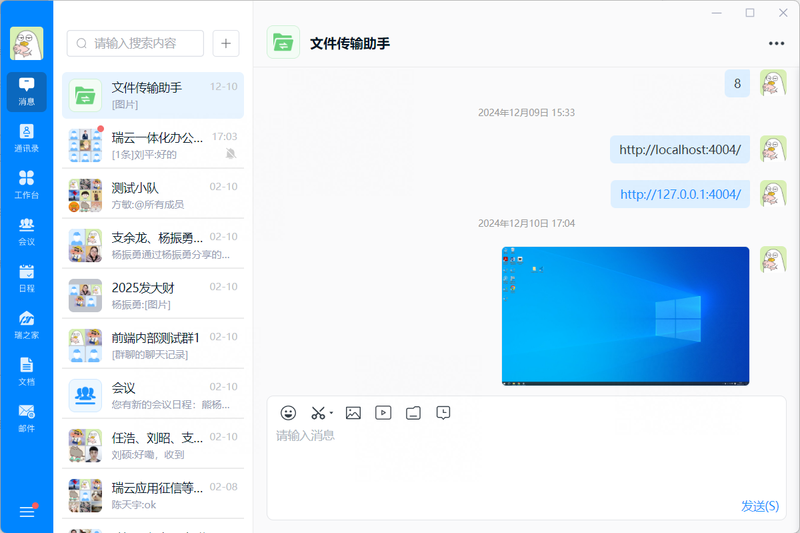
Task: Click the plus button beside search box
Action: pos(226,43)
